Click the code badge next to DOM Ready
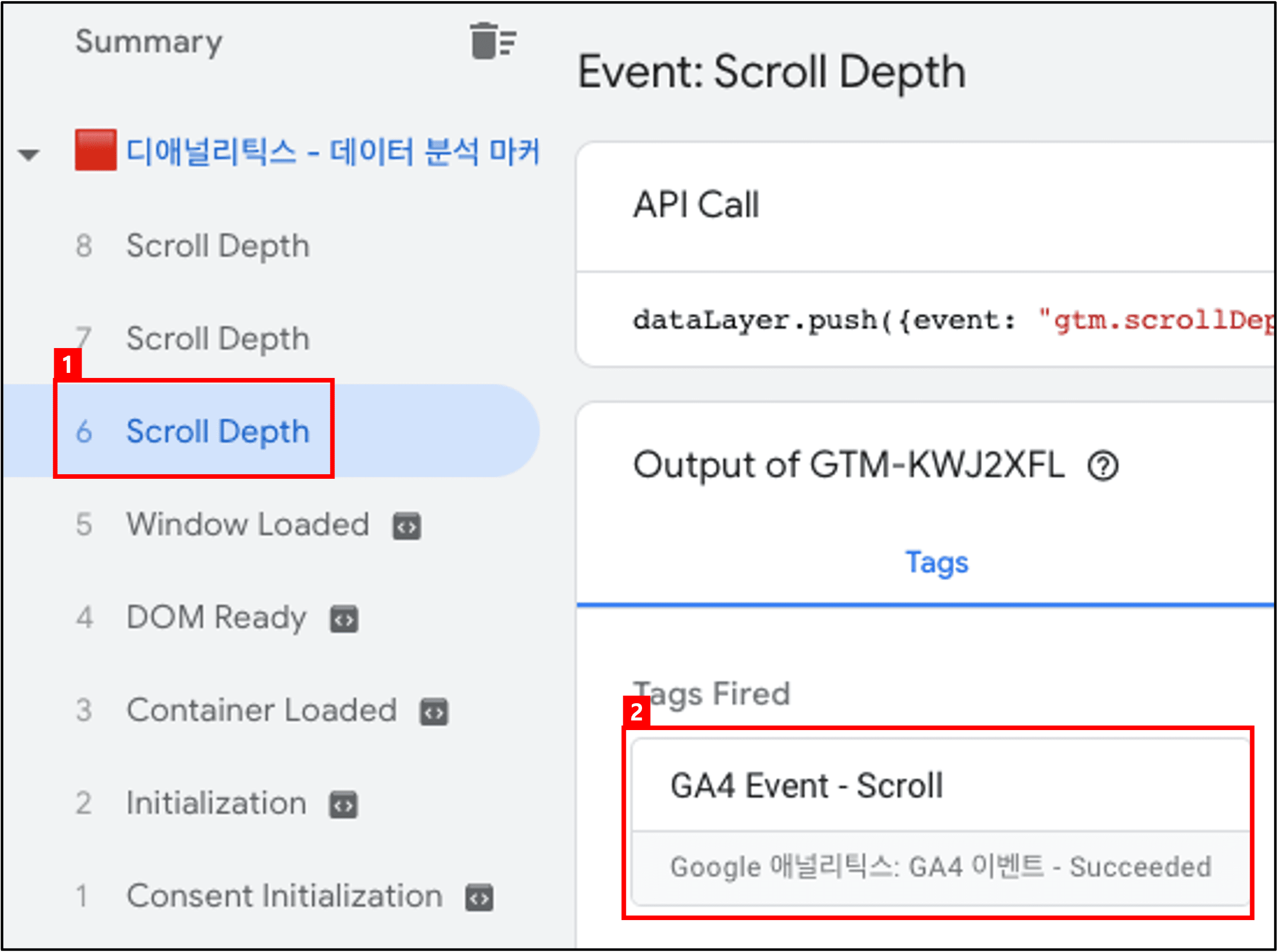The height and width of the screenshot is (952, 1277). coord(344,620)
